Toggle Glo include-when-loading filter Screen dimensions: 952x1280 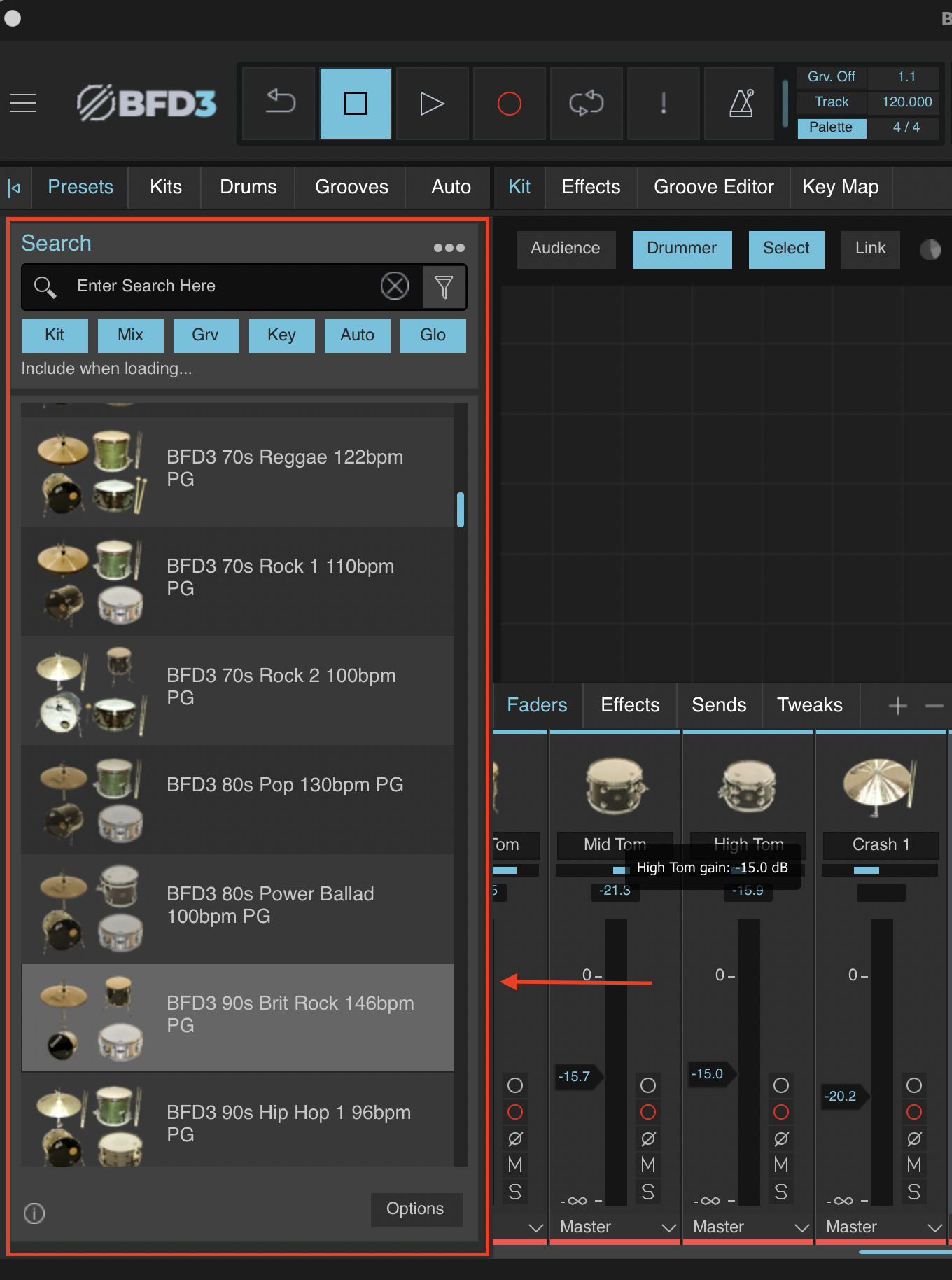pyautogui.click(x=433, y=335)
